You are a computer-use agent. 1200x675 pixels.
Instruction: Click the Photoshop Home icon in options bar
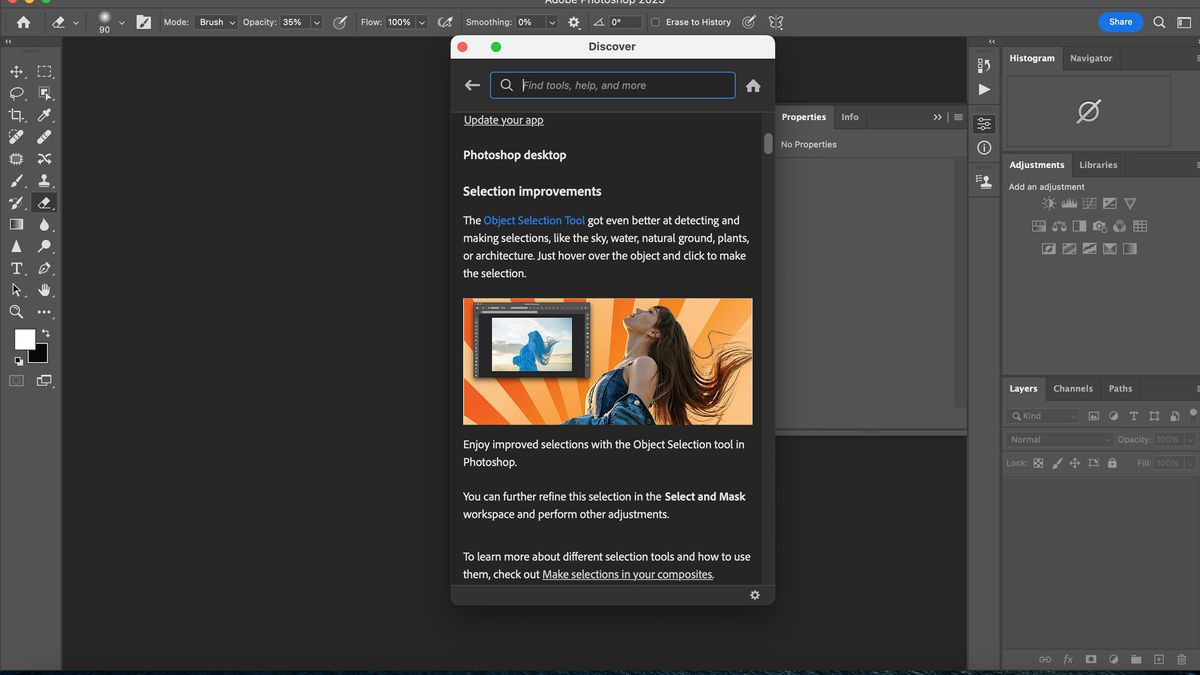[23, 22]
